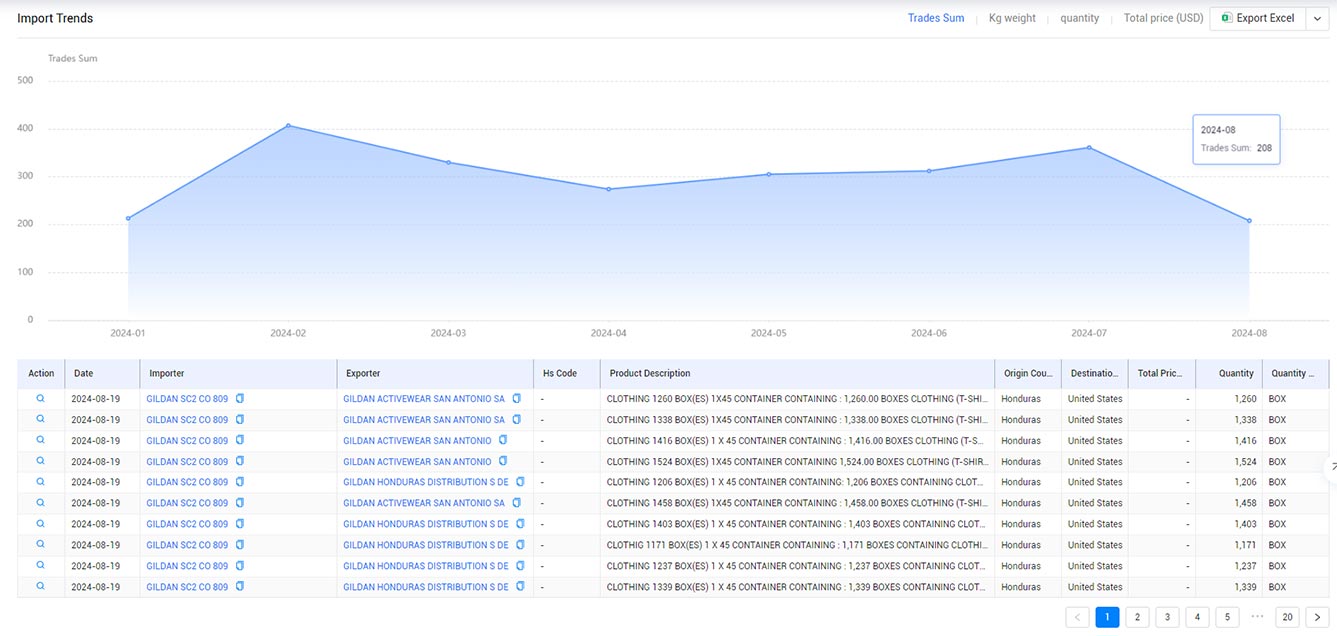1337x636 pixels.
Task: Click the 2024-02 data point on chart
Action: [288, 125]
